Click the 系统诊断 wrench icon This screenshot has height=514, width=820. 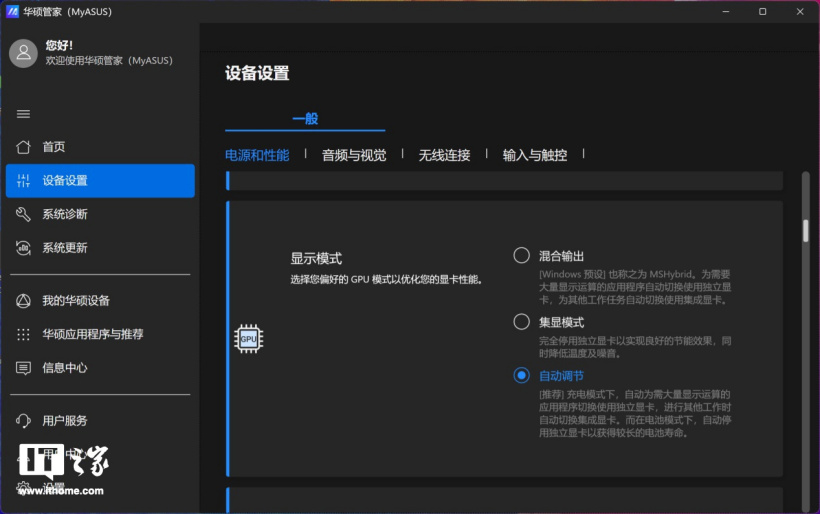tap(23, 214)
